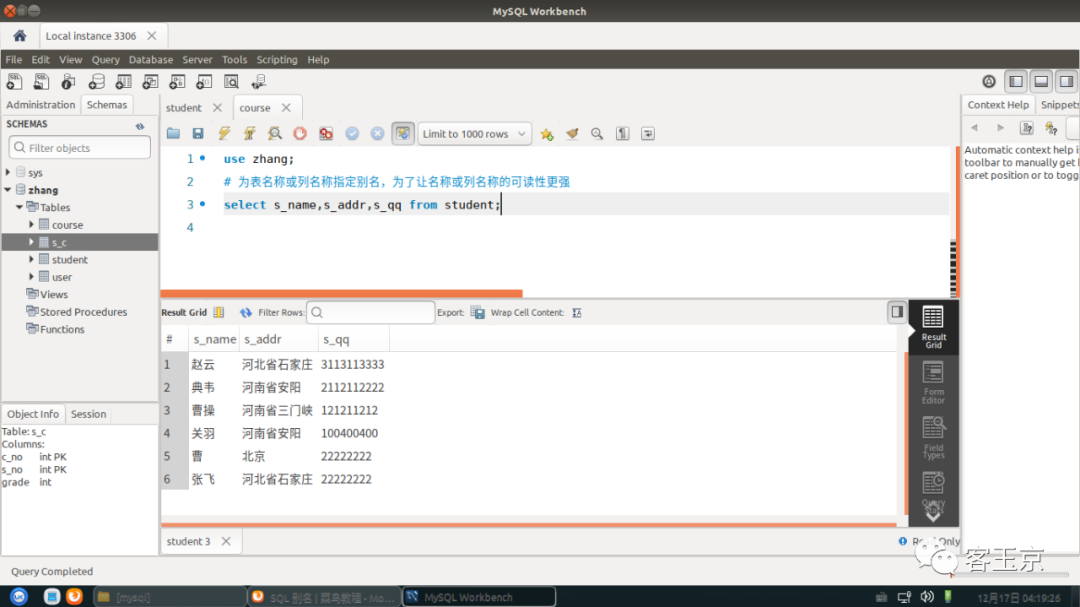Open script file in query editor

point(173,134)
